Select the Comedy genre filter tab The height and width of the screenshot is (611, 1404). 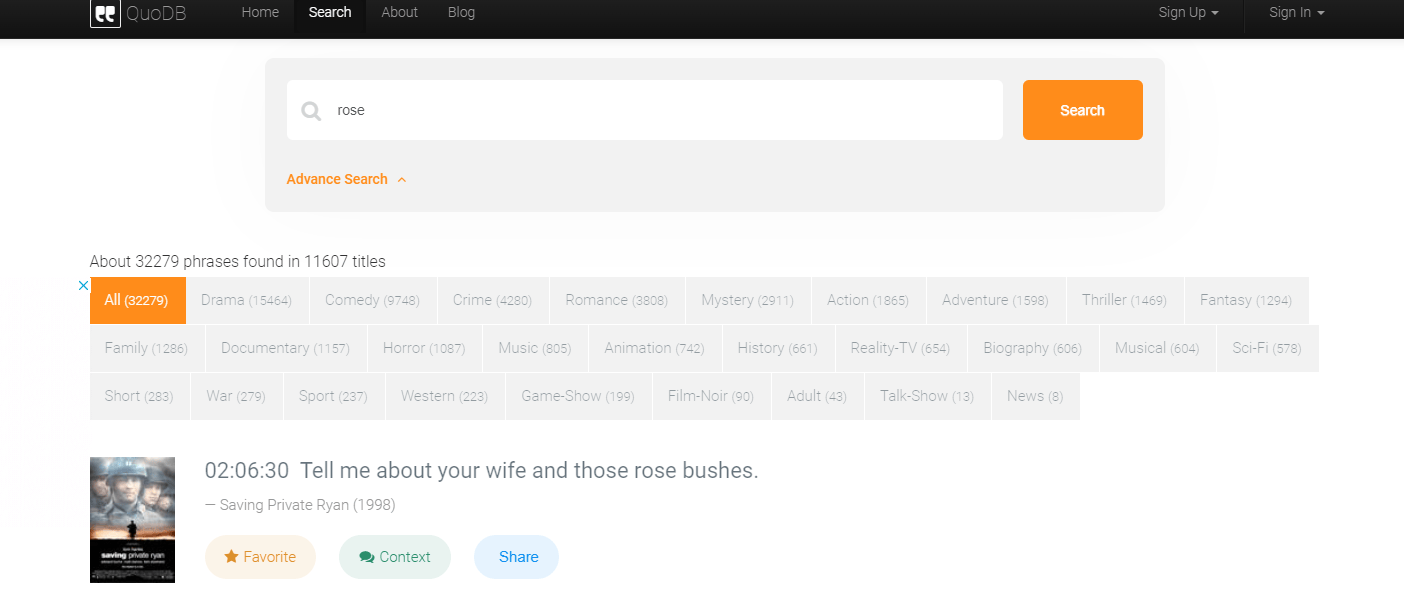372,300
